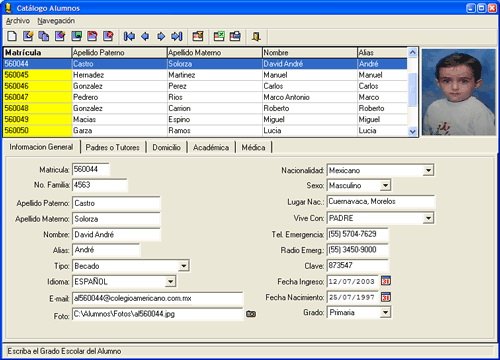The height and width of the screenshot is (360, 500).
Task: Click the fourth toolbar icon with star
Action: tap(60, 36)
